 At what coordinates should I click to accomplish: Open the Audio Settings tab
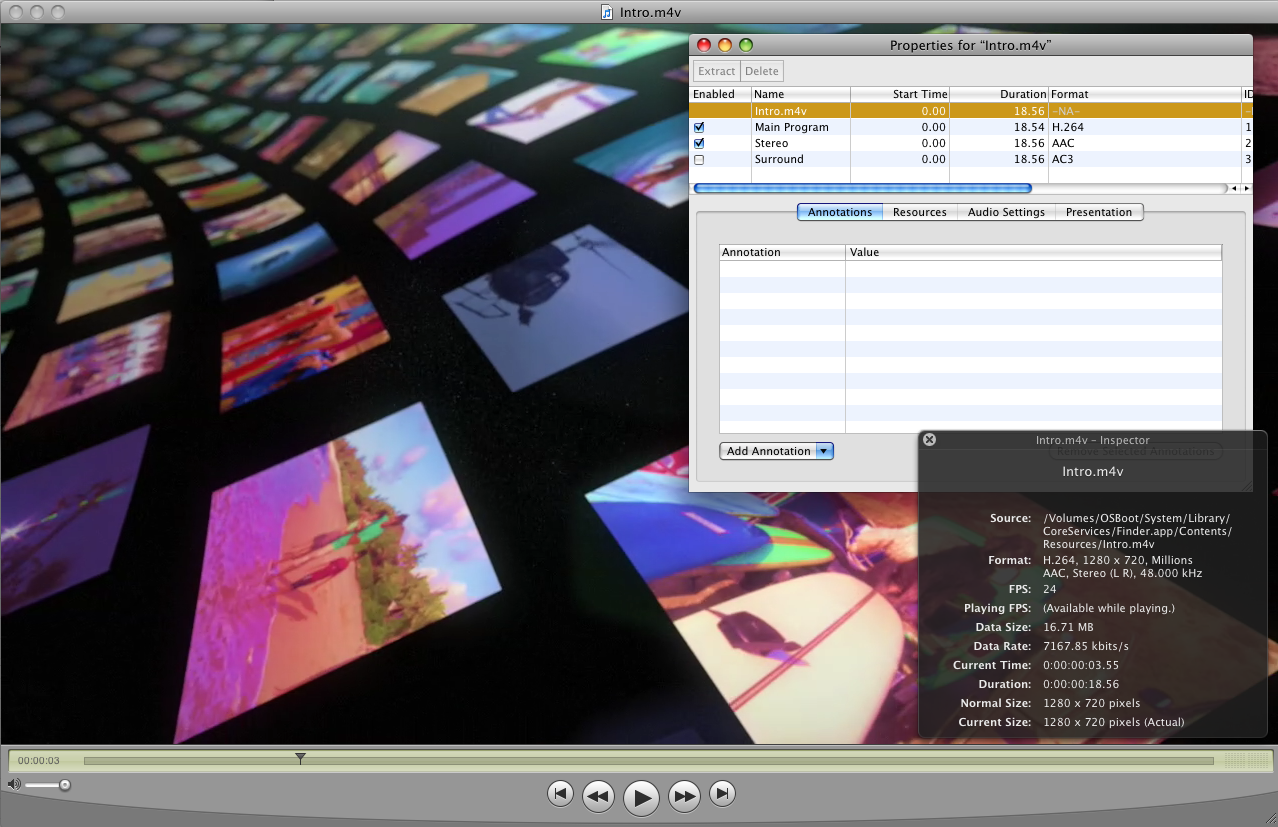click(1006, 212)
